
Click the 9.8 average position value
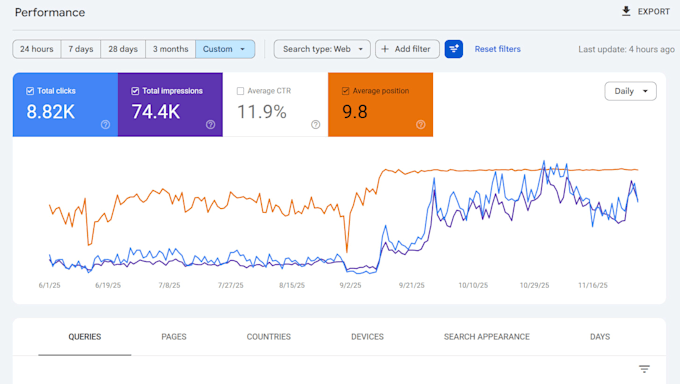(355, 112)
